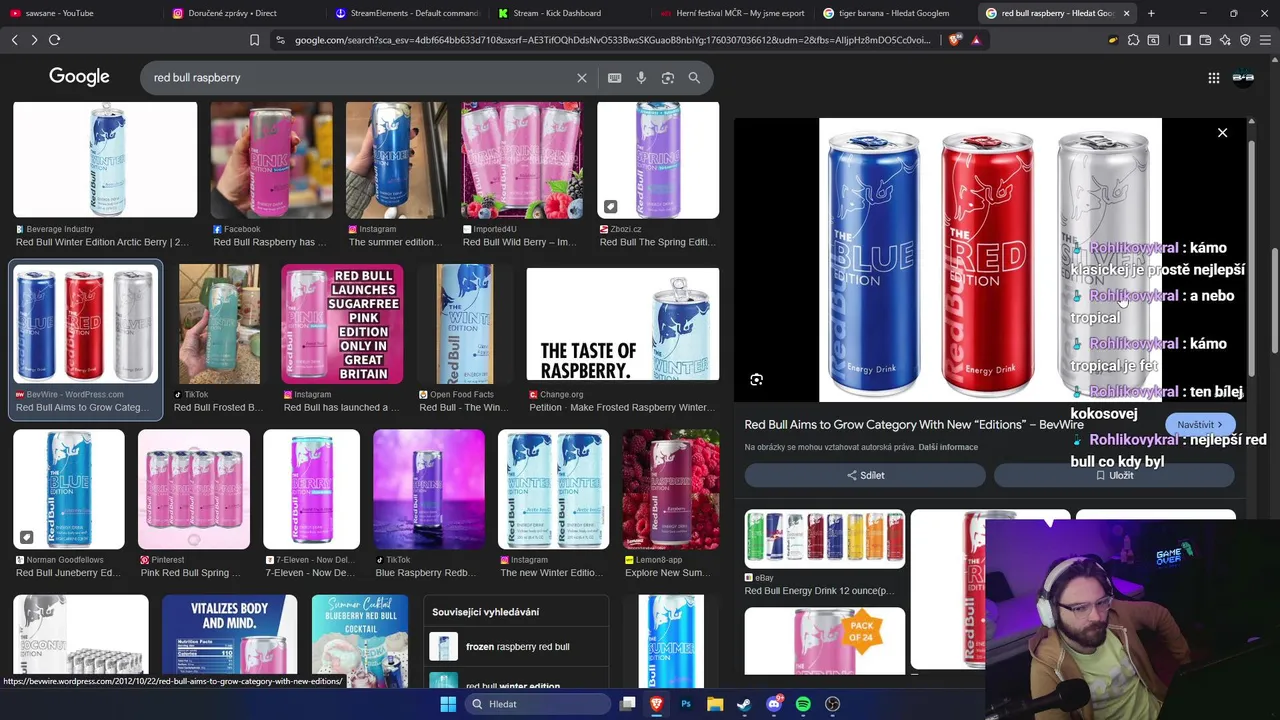Open the Open Food Facts Winter thumbnail
The height and width of the screenshot is (720, 1280).
coord(464,324)
